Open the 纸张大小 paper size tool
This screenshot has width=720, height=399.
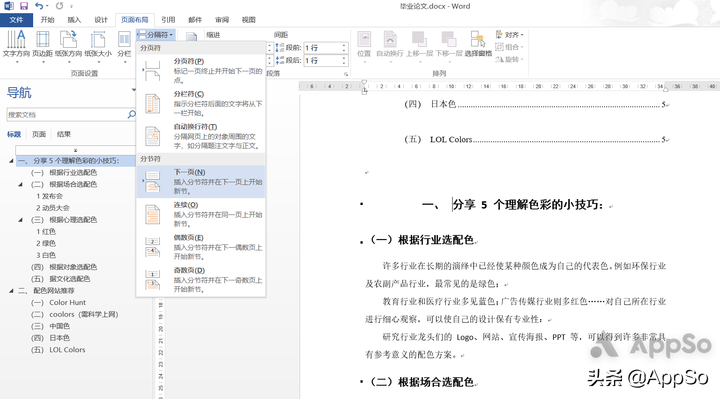pyautogui.click(x=98, y=45)
